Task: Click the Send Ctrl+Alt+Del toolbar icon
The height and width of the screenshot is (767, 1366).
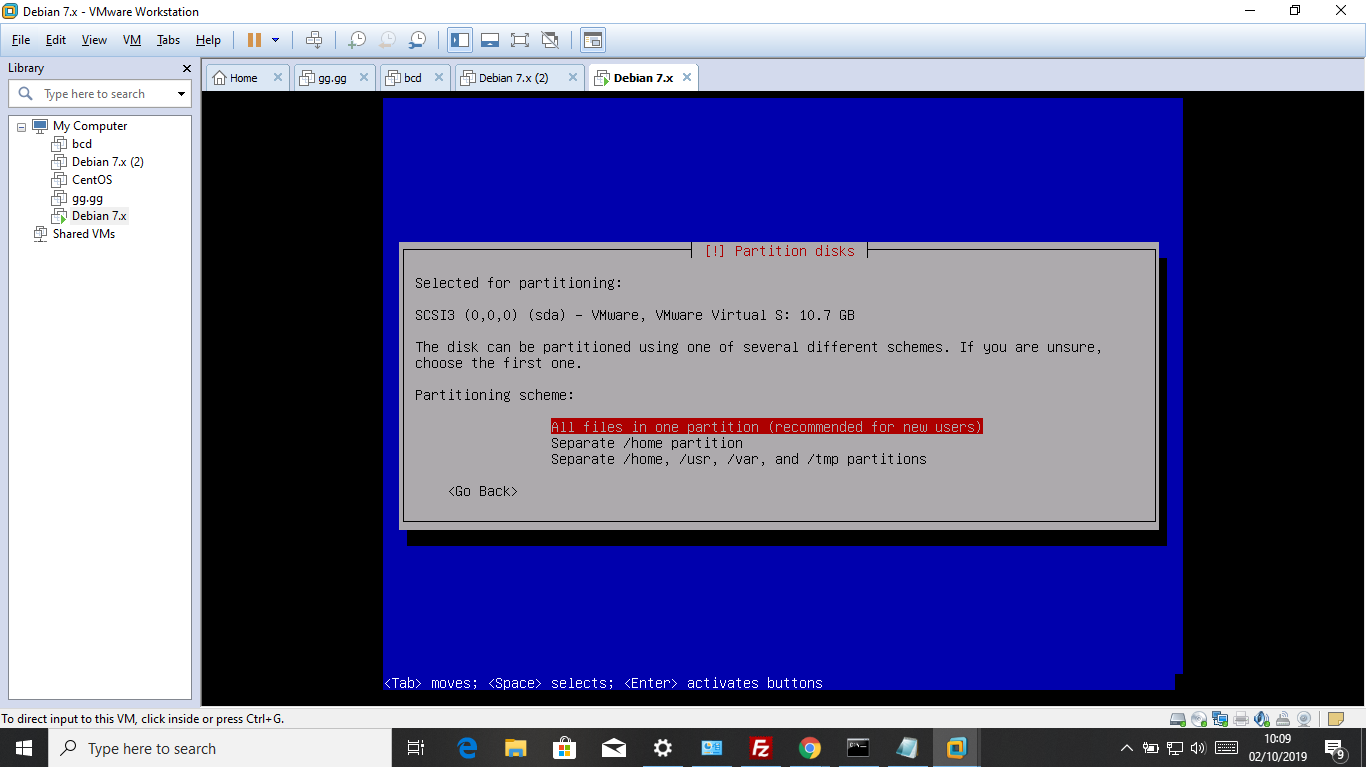Action: pyautogui.click(x=314, y=40)
